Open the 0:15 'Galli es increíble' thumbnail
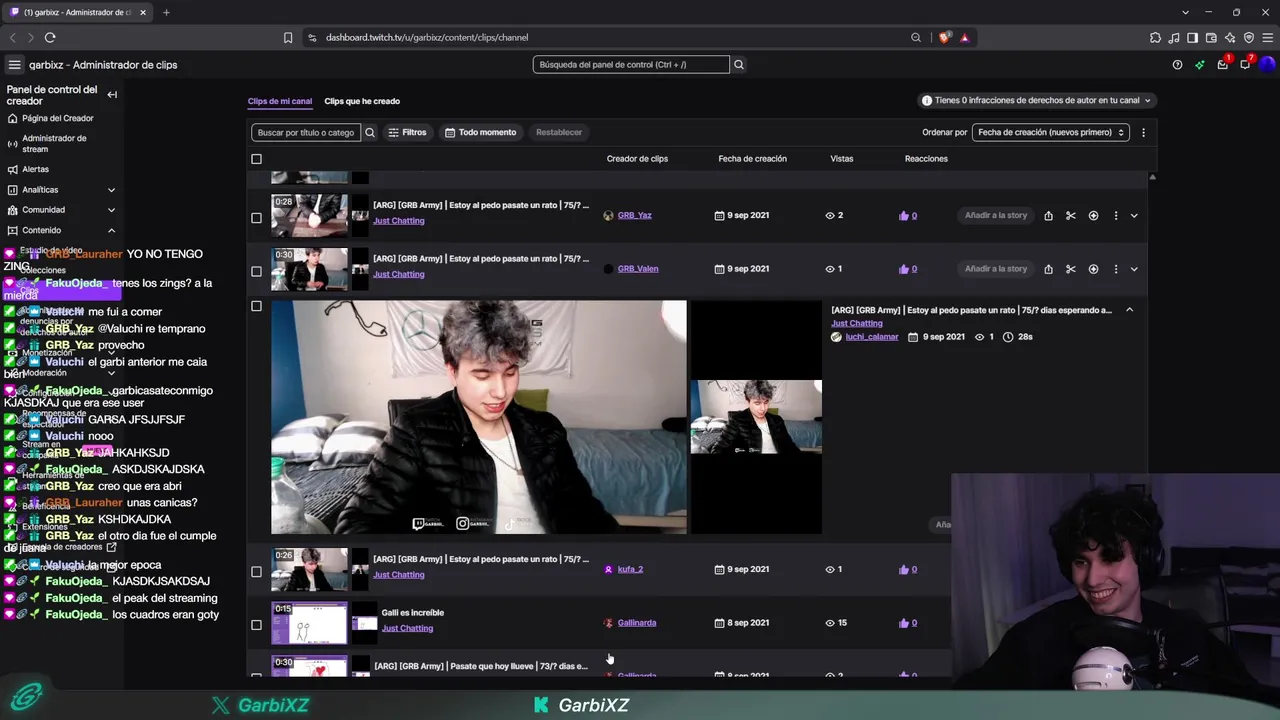Image resolution: width=1280 pixels, height=720 pixels. coord(310,624)
